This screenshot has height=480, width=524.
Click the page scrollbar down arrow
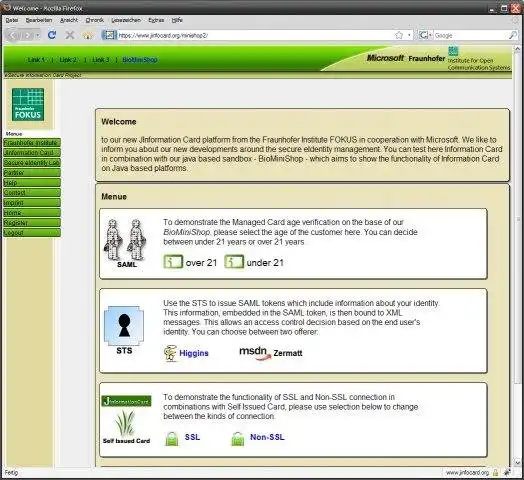[517, 463]
